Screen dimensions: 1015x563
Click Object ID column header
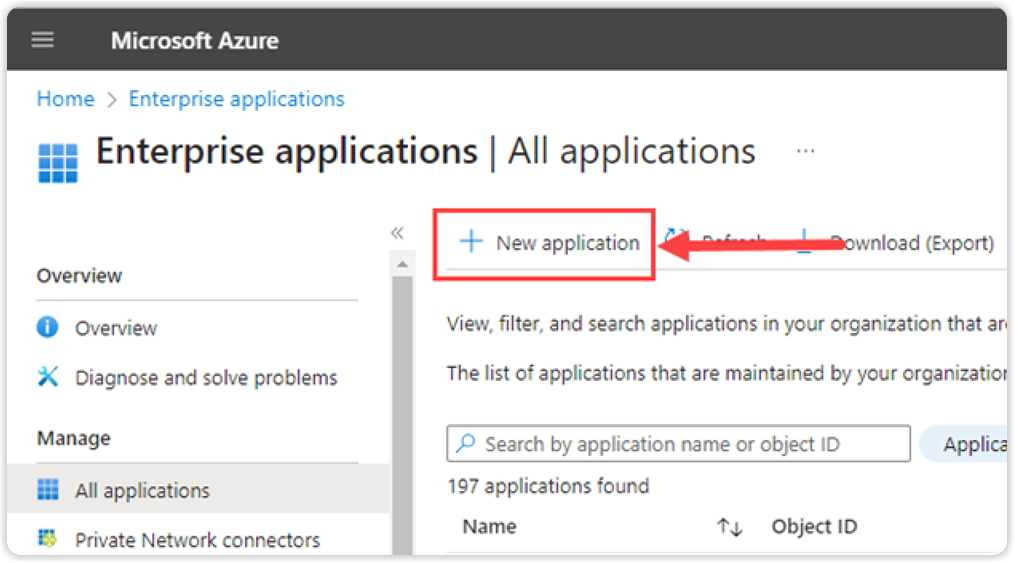[x=814, y=527]
